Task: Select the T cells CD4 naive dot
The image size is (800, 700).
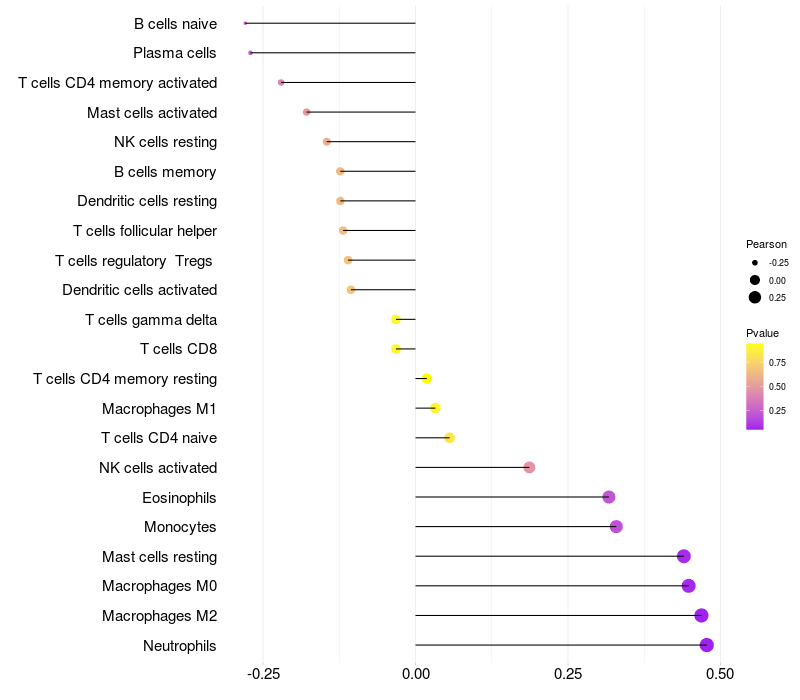Action: [x=449, y=438]
